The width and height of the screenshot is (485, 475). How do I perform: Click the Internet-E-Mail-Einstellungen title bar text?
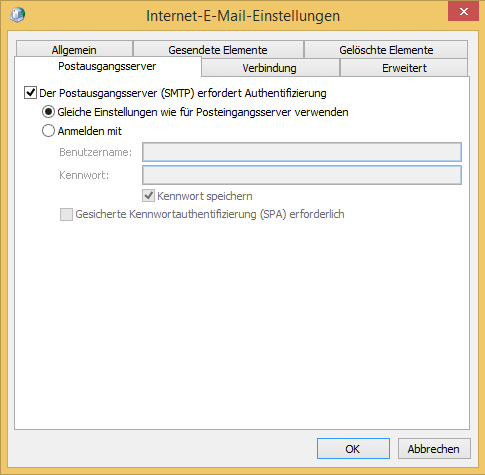point(243,16)
